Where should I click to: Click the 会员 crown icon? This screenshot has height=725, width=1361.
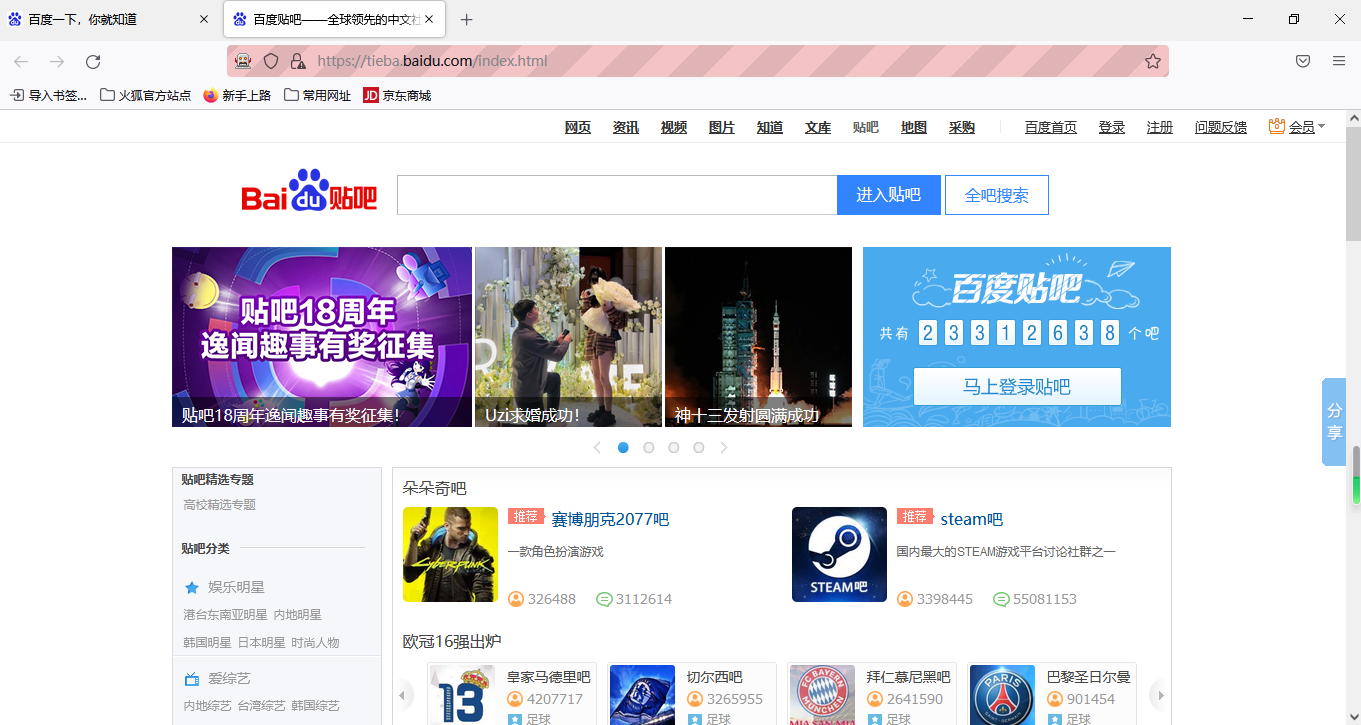(1276, 126)
